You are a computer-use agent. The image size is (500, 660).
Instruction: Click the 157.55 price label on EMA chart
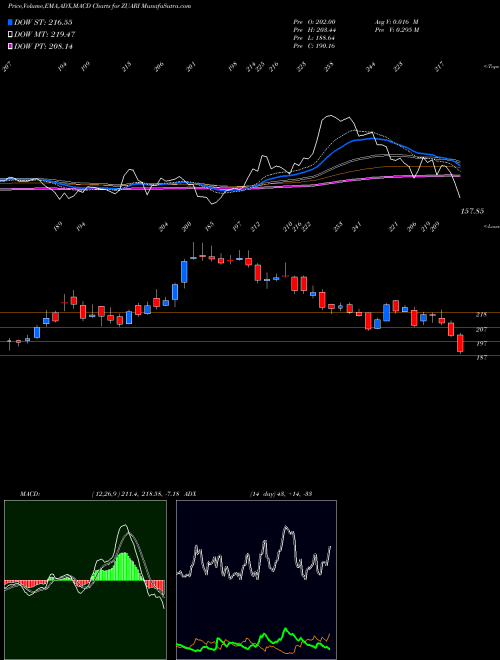pyautogui.click(x=472, y=211)
